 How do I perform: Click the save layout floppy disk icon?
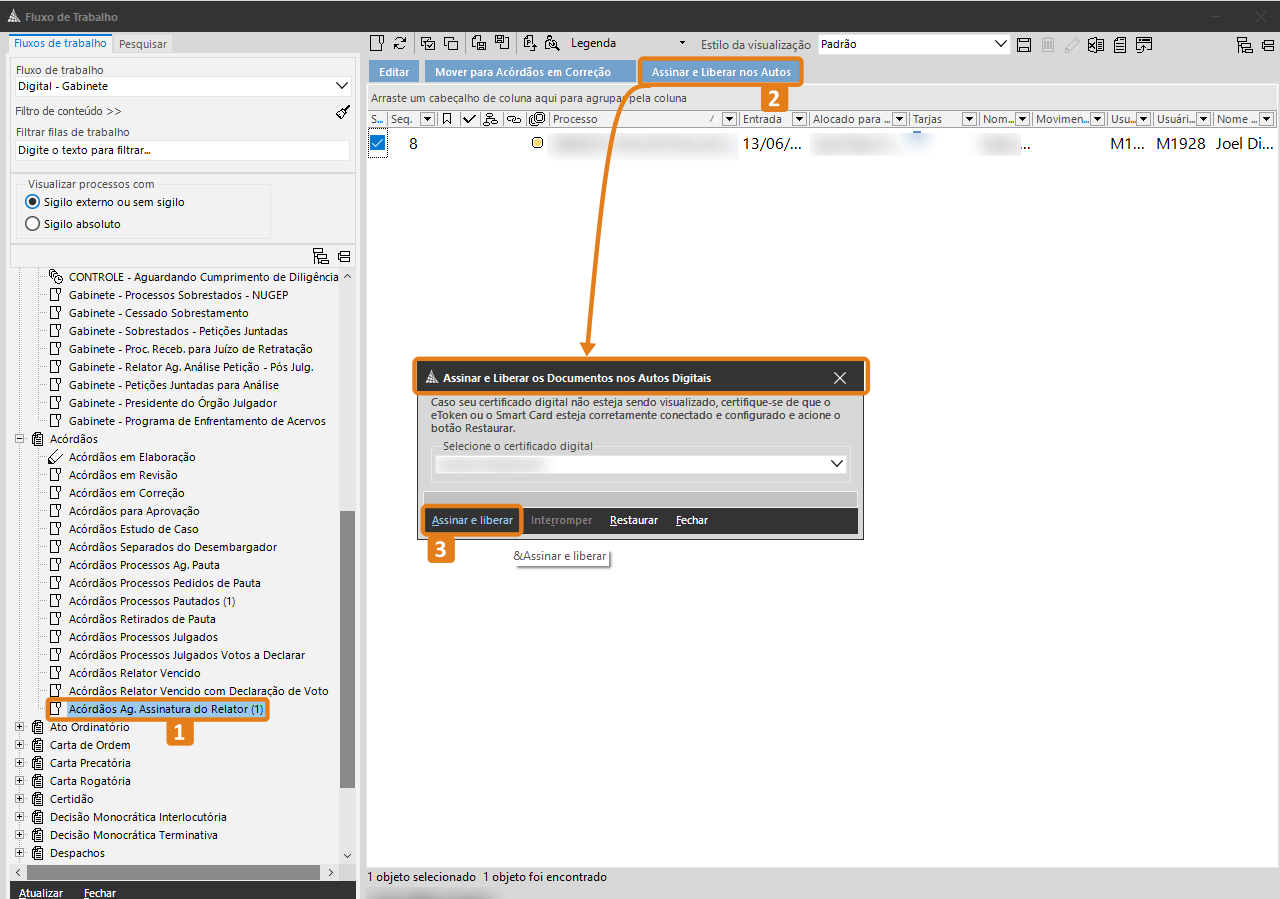[1023, 44]
